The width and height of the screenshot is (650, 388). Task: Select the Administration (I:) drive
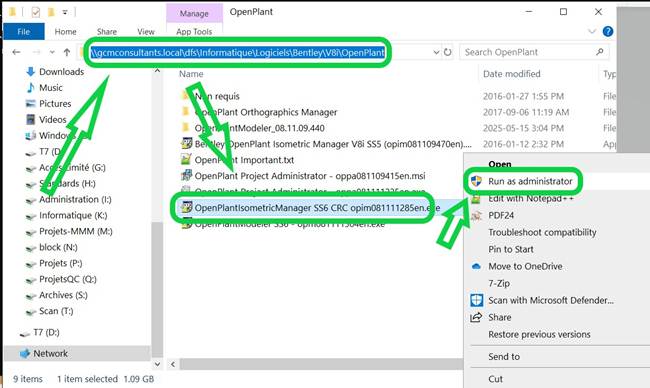[75, 199]
